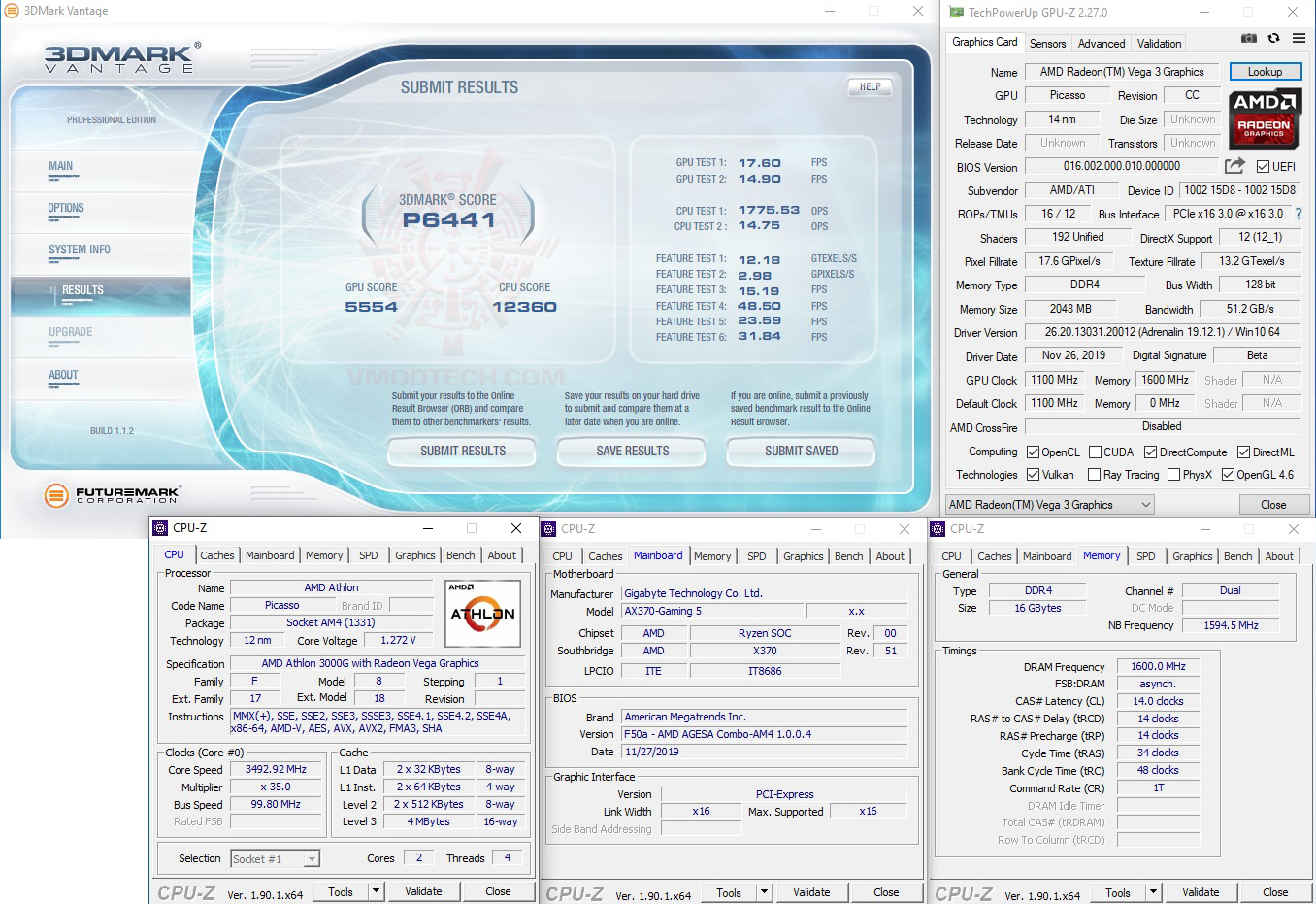Click the BIOS Version field in GPU-Z
Image resolution: width=1316 pixels, height=904 pixels.
[x=1122, y=166]
